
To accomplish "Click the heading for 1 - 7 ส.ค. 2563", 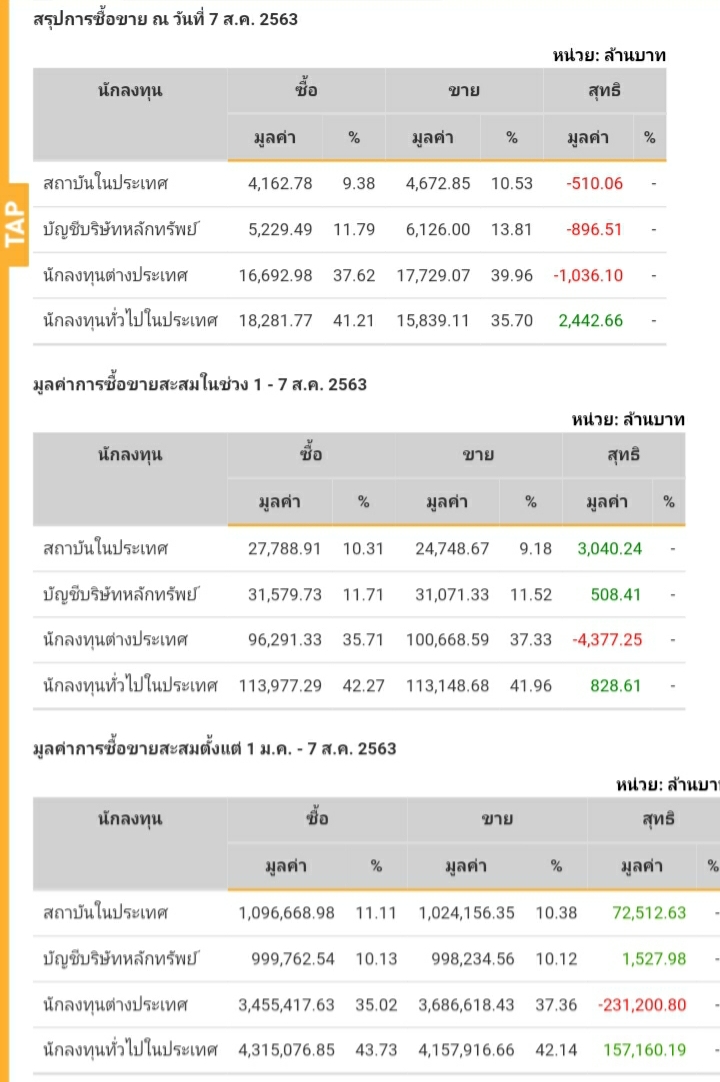I will [200, 384].
